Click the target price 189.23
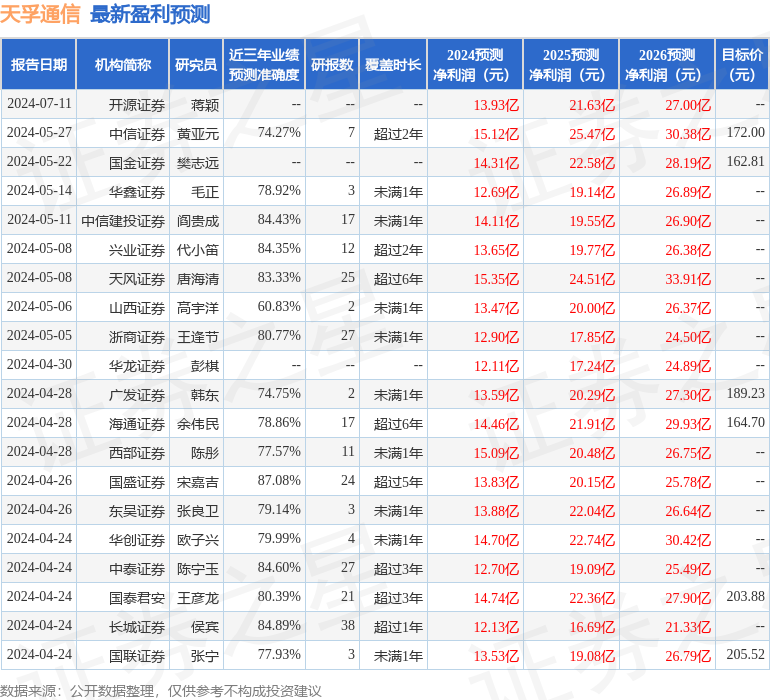The width and height of the screenshot is (770, 700). click(745, 393)
